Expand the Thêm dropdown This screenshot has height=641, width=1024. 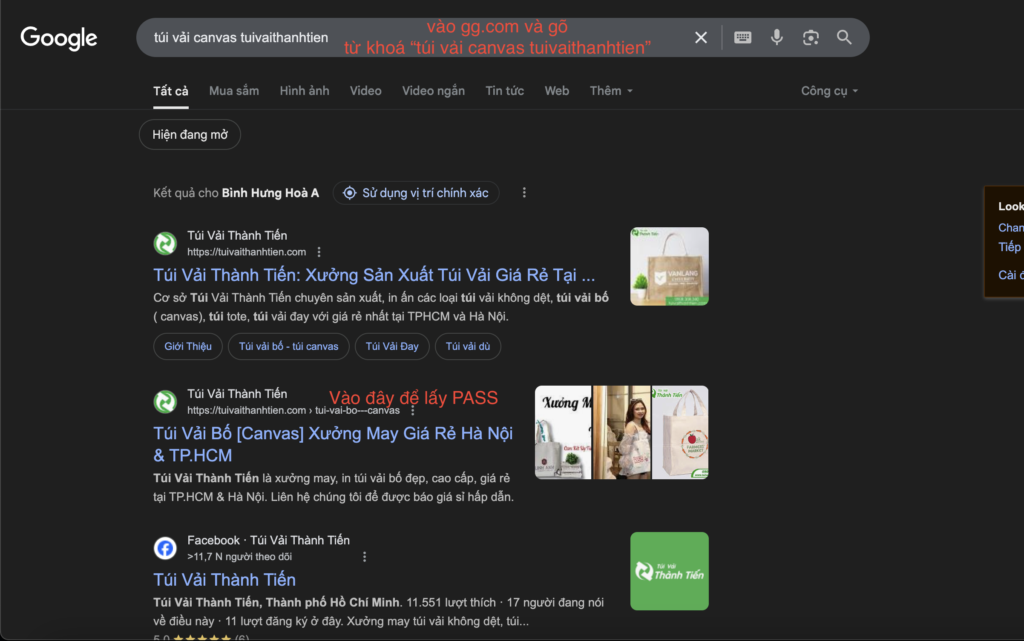[611, 91]
